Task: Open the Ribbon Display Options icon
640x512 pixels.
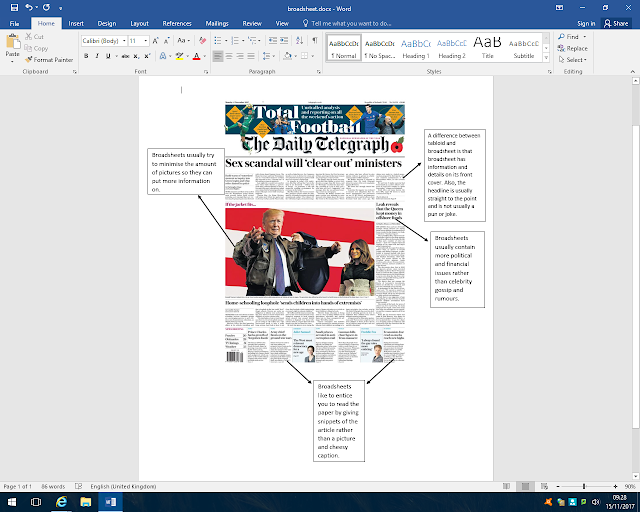Action: pyautogui.click(x=560, y=7)
